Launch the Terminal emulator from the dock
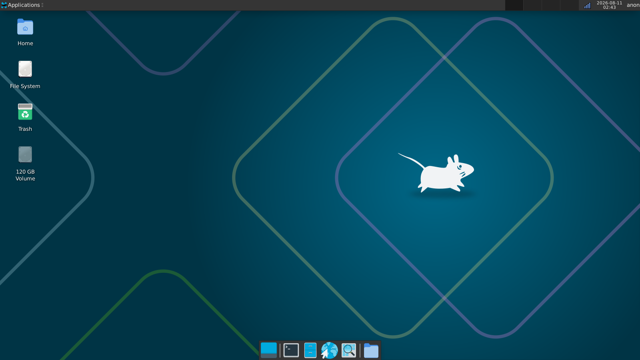Image resolution: width=640 pixels, height=360 pixels. 291,350
